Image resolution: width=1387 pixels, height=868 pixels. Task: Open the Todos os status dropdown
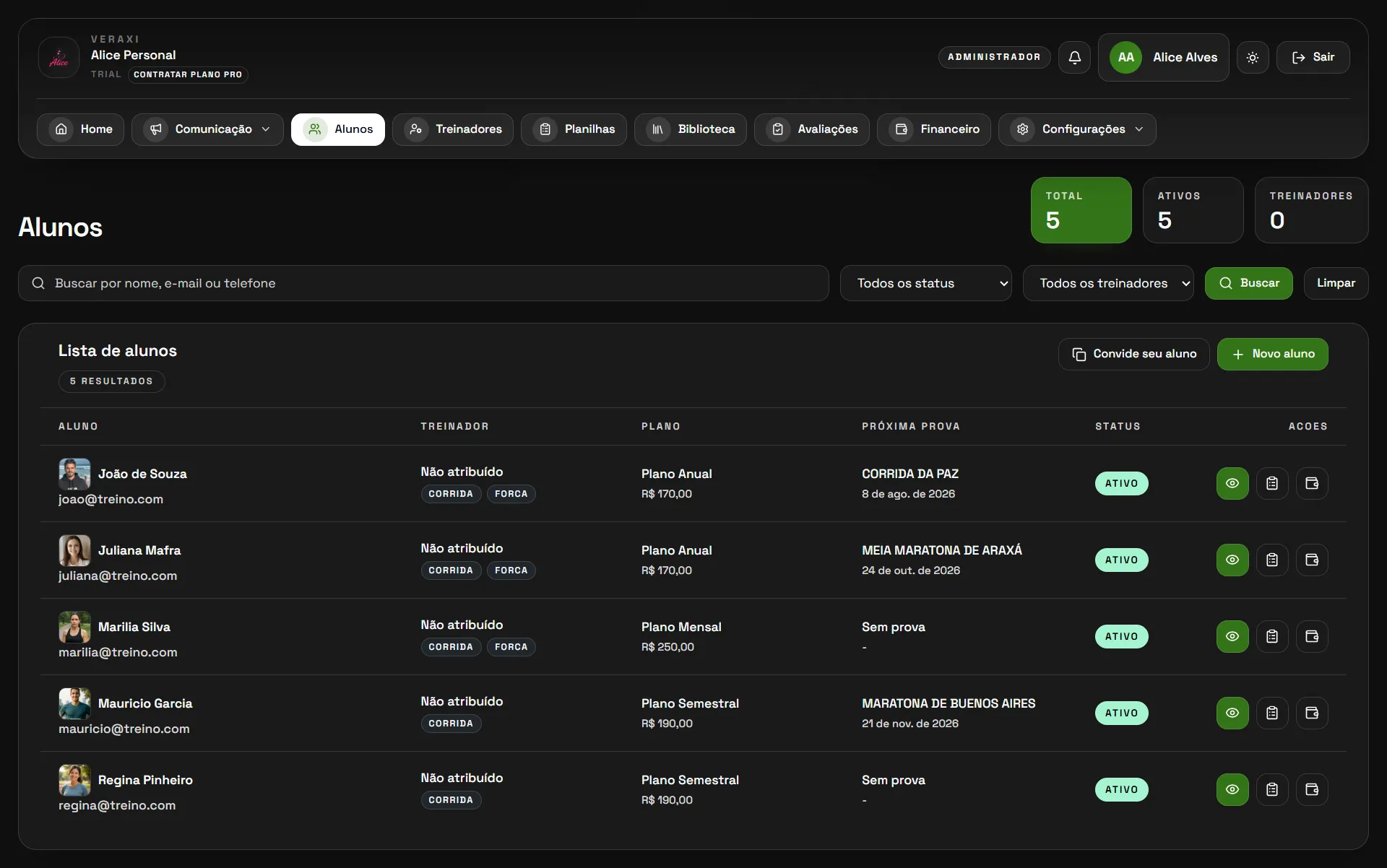(925, 283)
